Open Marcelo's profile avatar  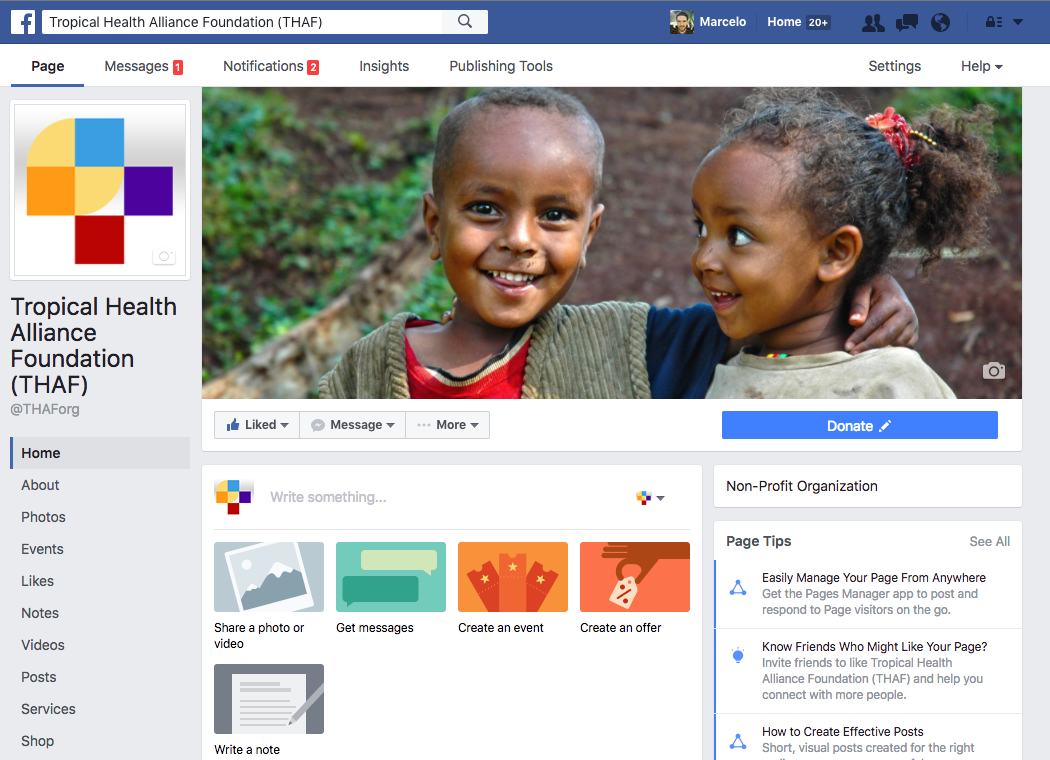point(681,22)
